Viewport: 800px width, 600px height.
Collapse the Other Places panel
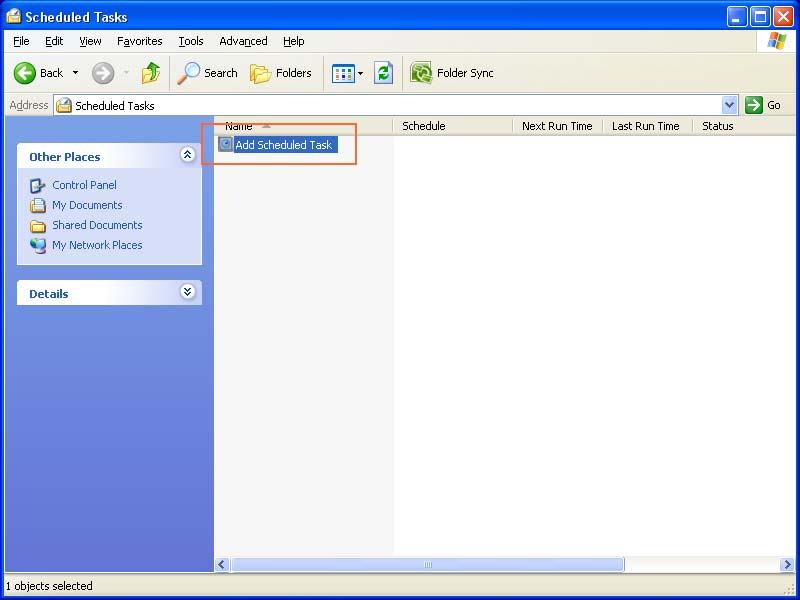pyautogui.click(x=188, y=155)
